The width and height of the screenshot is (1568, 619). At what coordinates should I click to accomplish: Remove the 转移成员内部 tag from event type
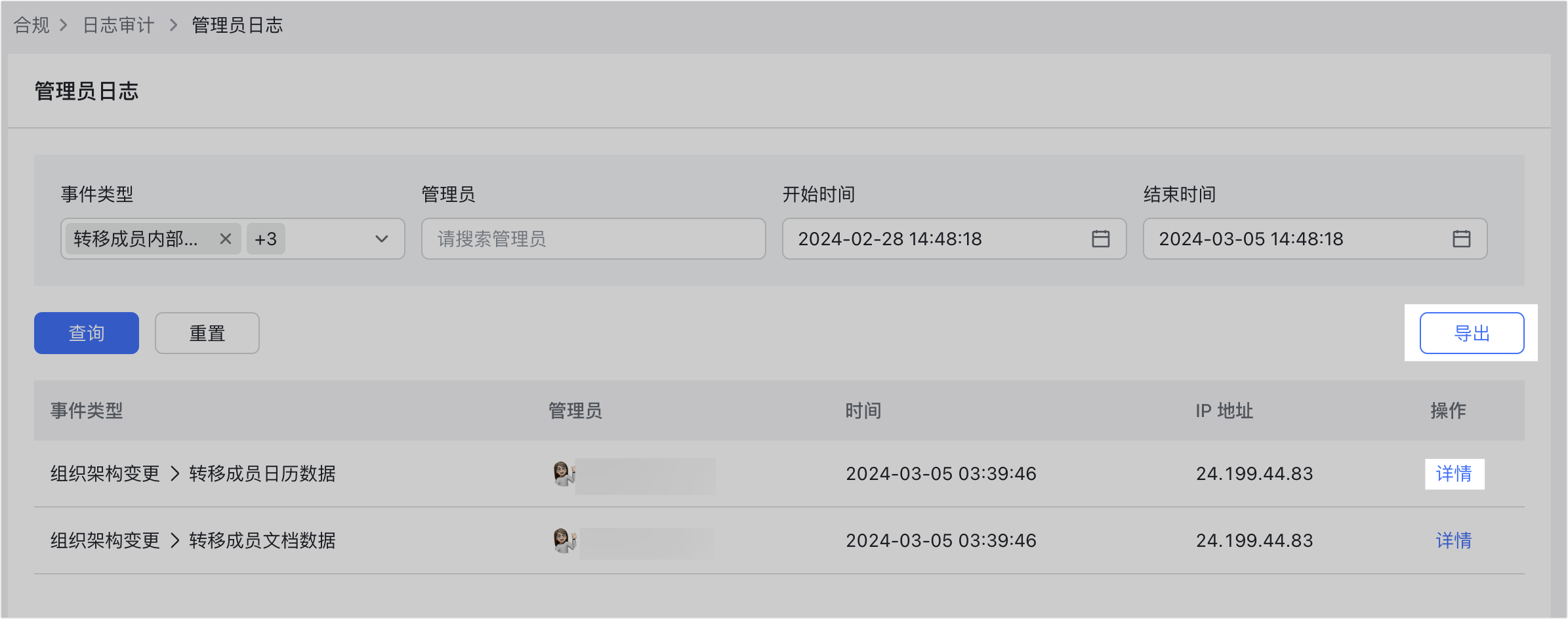(x=225, y=239)
